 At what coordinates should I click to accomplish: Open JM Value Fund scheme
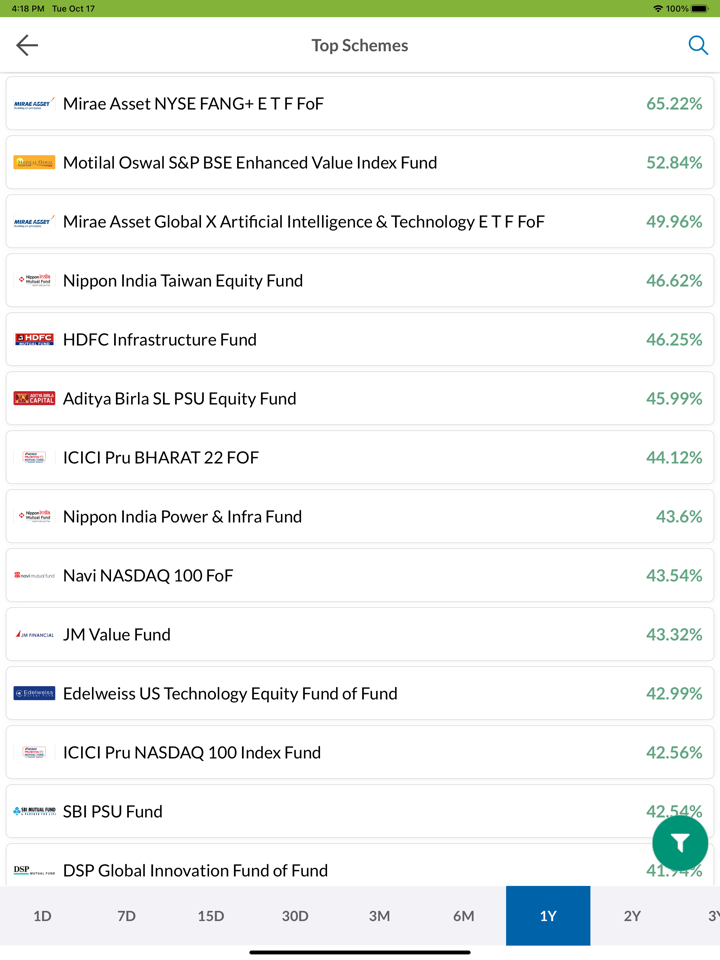click(117, 635)
